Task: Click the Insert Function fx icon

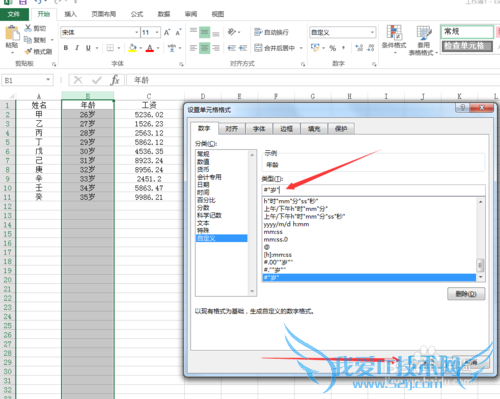Action: point(115,80)
